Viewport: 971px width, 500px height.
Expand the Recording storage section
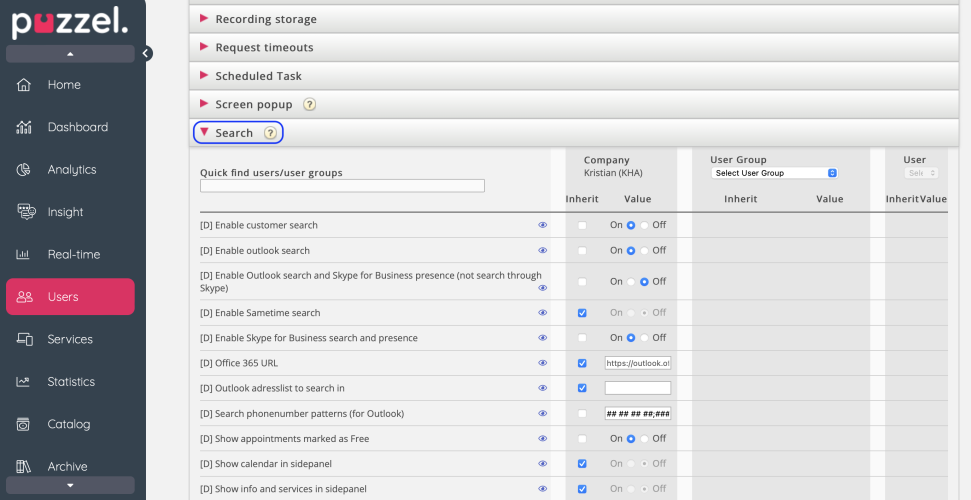[266, 19]
